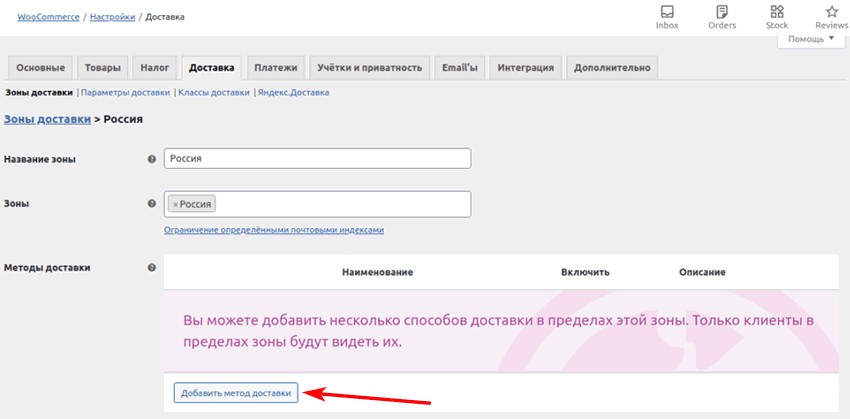Switch to the Товары tab
850x419 pixels.
pyautogui.click(x=102, y=68)
